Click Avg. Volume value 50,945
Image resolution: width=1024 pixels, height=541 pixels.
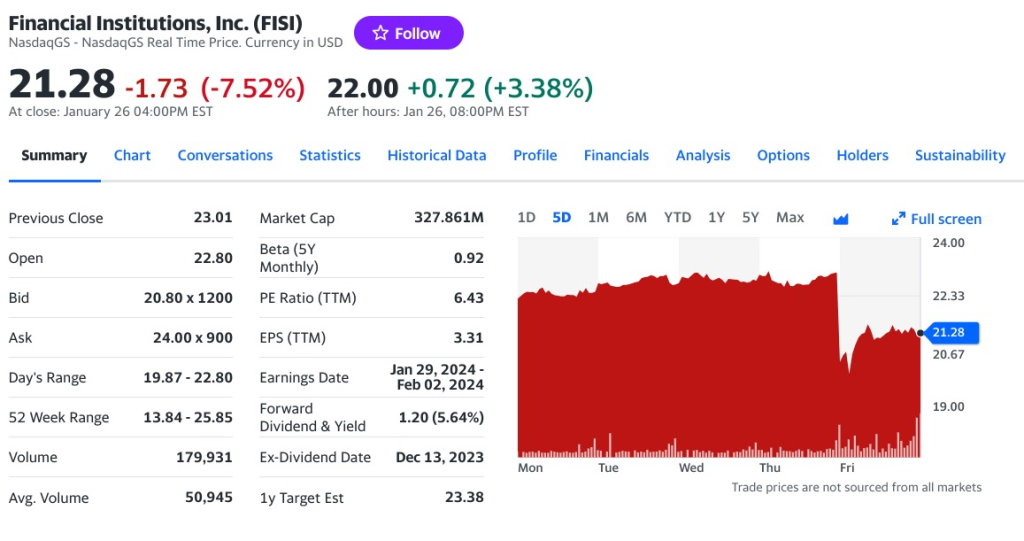[x=209, y=497]
